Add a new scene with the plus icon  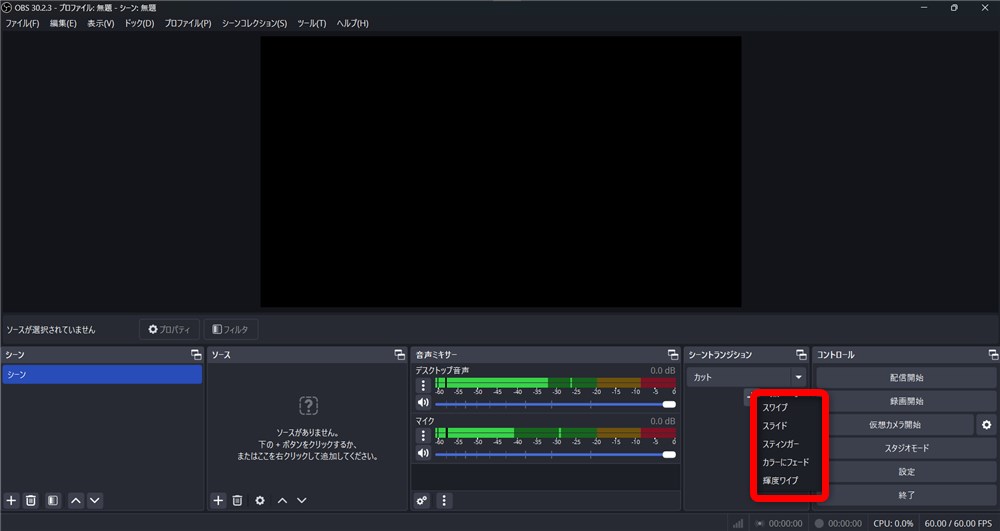pyautogui.click(x=11, y=500)
